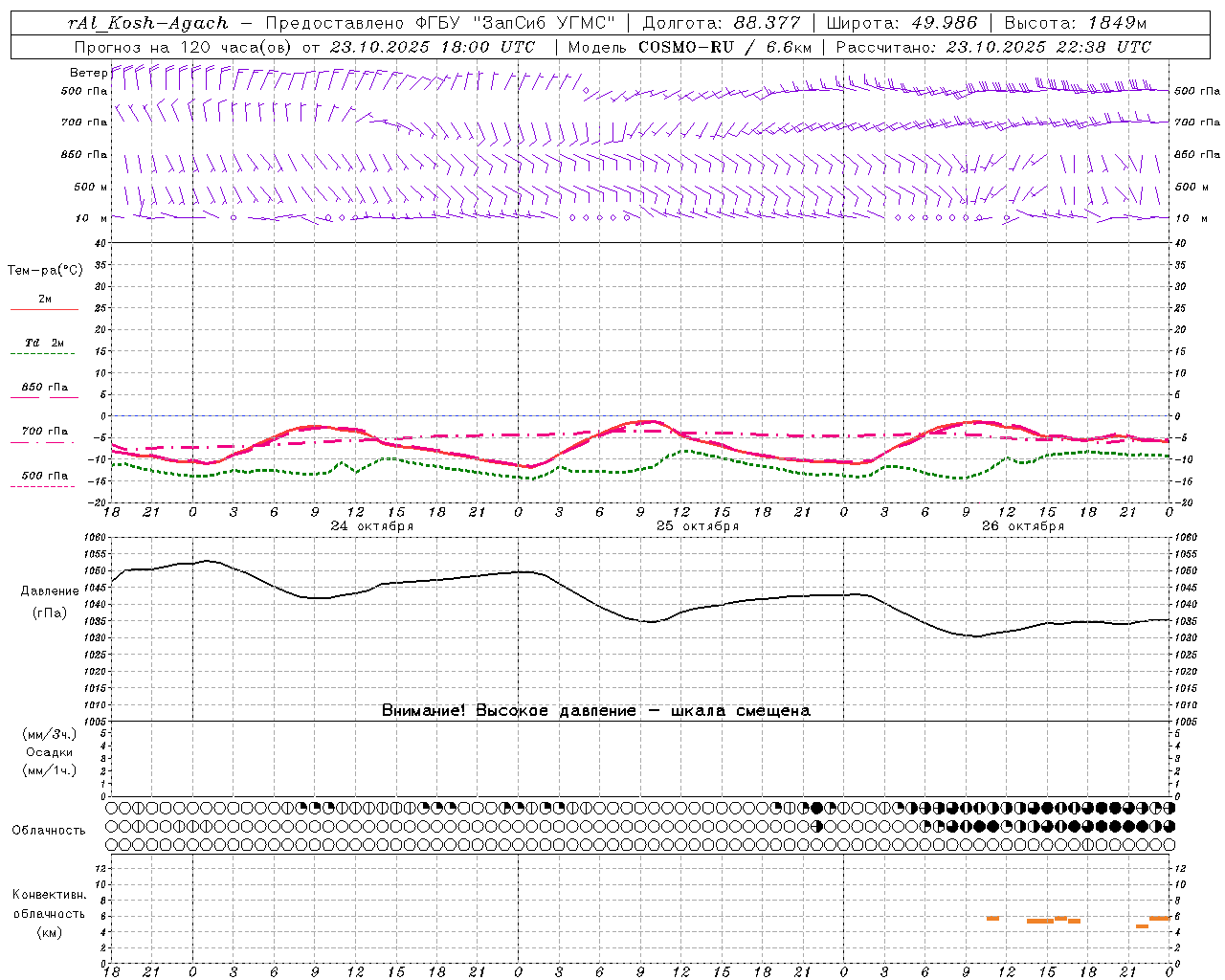Click the right-side '500 гПа' wind level label
This screenshot has height=980, width=1225.
1197,91
